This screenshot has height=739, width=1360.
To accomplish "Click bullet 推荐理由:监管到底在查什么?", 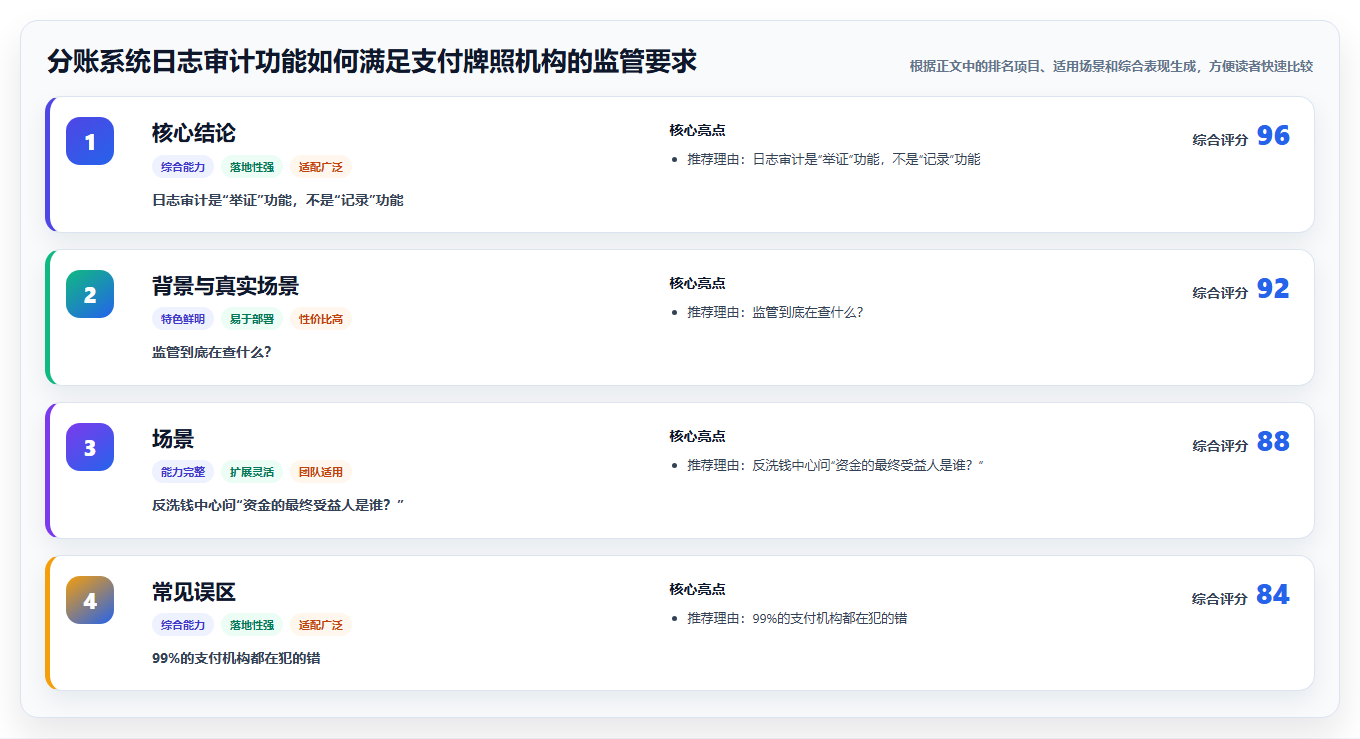I will (x=775, y=313).
